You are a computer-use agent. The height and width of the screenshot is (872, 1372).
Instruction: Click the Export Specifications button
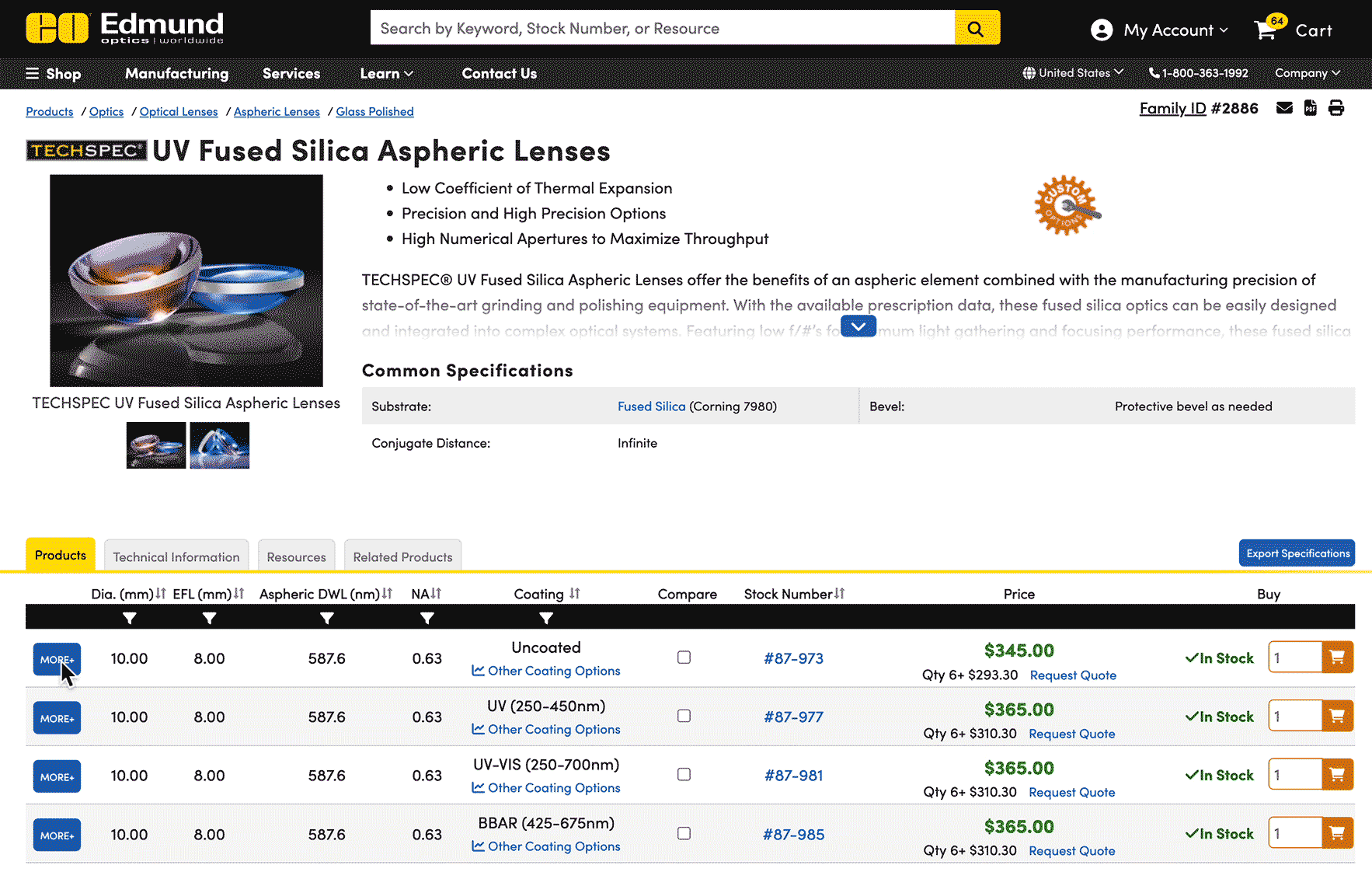[x=1297, y=553]
